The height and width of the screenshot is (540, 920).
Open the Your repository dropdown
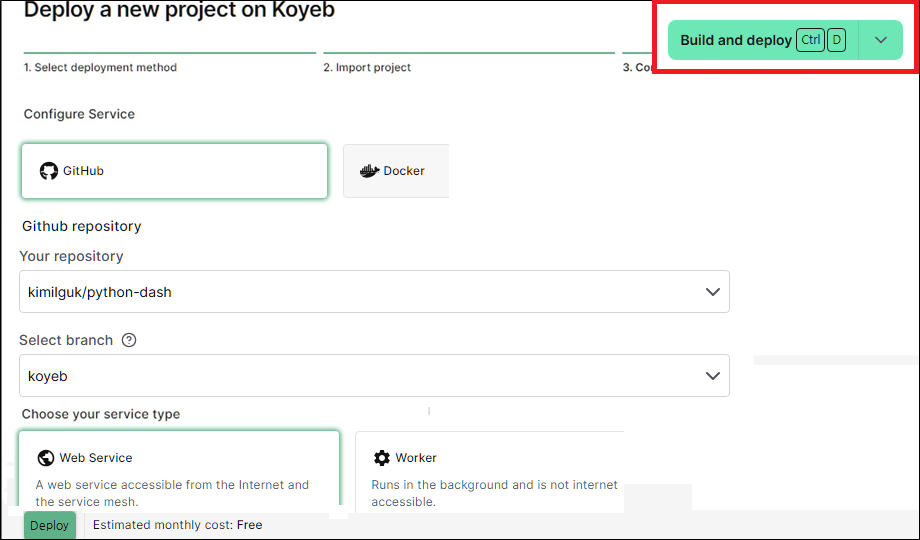(374, 292)
